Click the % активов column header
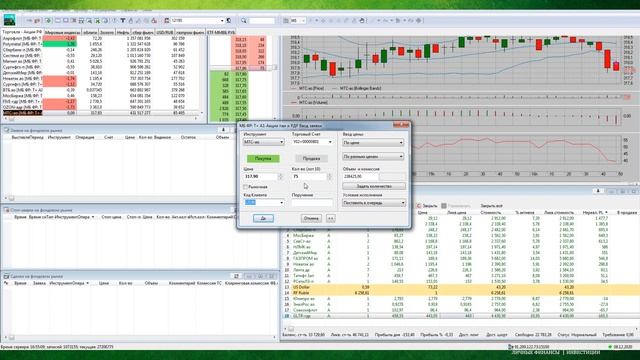This screenshot has height=360, width=640. point(524,213)
